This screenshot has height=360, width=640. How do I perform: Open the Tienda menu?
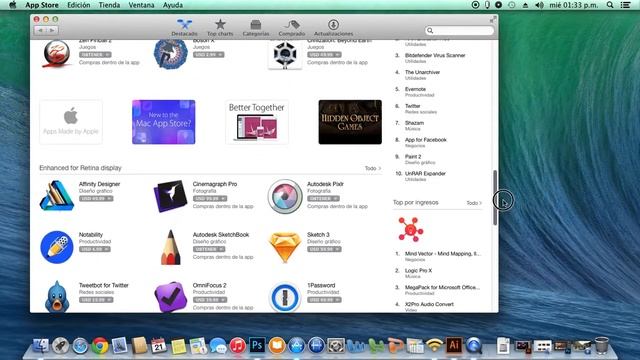(109, 5)
